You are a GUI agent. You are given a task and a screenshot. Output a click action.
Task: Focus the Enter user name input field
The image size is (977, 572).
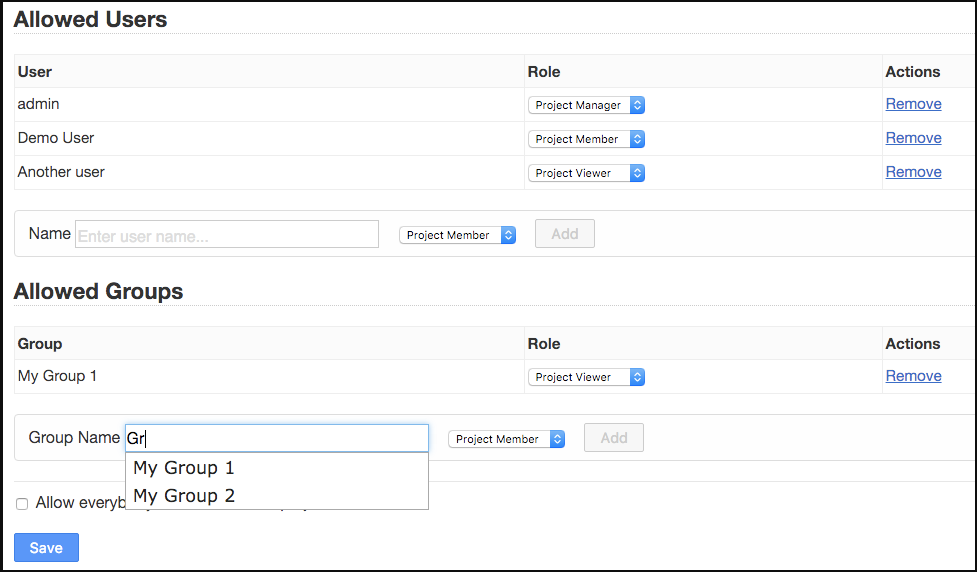pyautogui.click(x=227, y=235)
